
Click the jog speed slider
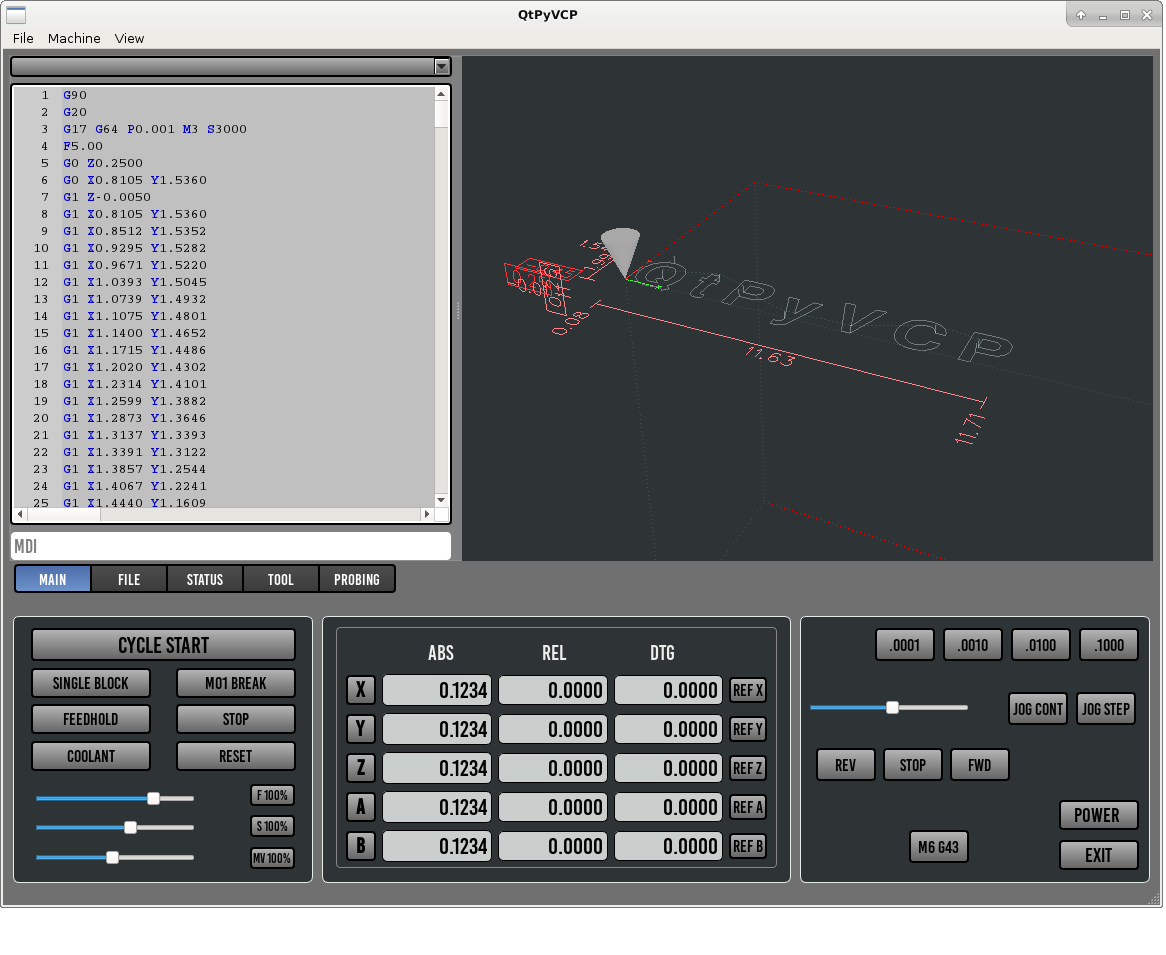point(889,707)
